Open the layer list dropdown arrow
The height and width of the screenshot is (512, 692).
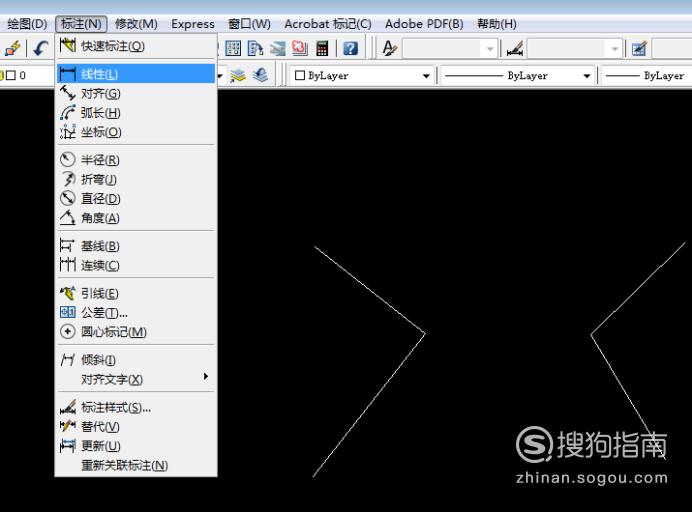pos(220,76)
